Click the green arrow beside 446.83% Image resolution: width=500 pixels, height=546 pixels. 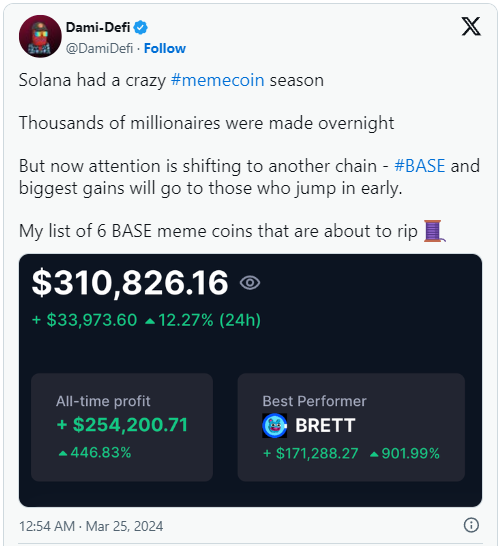pos(63,453)
